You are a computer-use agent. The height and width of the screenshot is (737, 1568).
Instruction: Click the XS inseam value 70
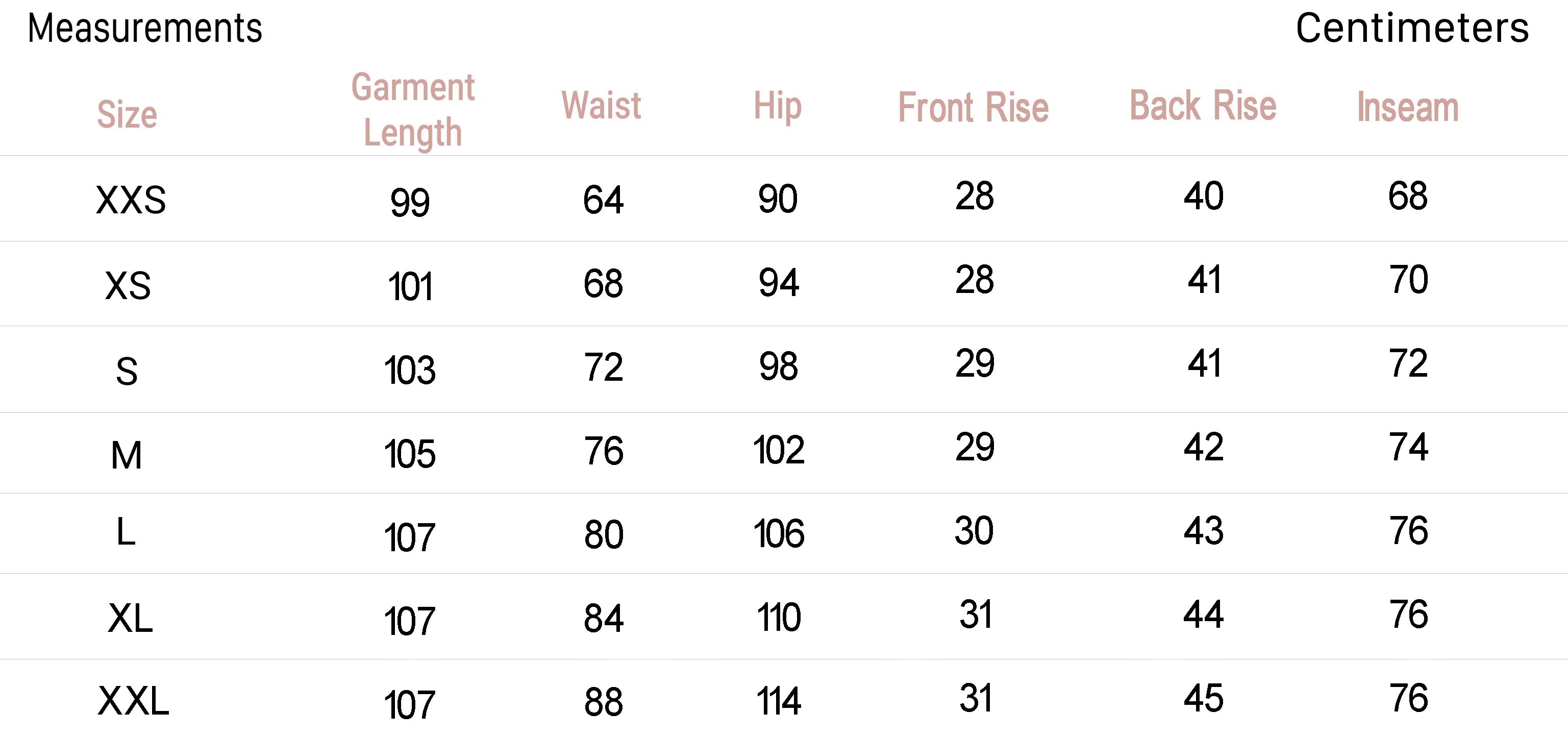coord(1408,280)
